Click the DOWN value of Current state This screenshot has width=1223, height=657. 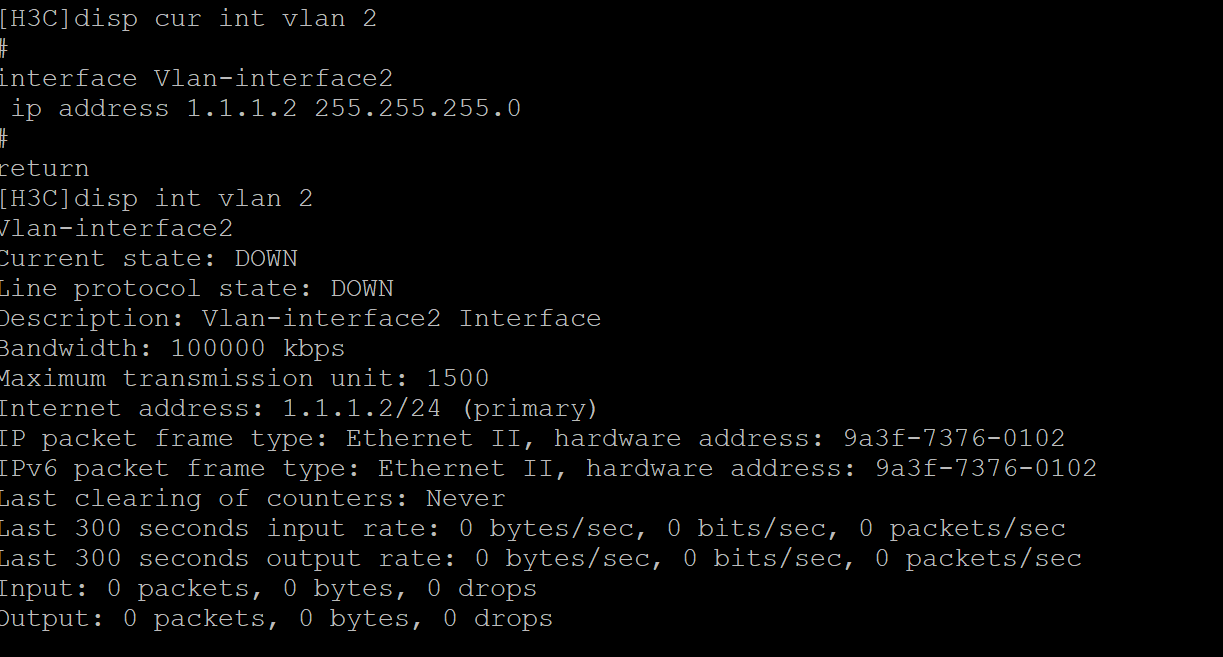pos(266,258)
